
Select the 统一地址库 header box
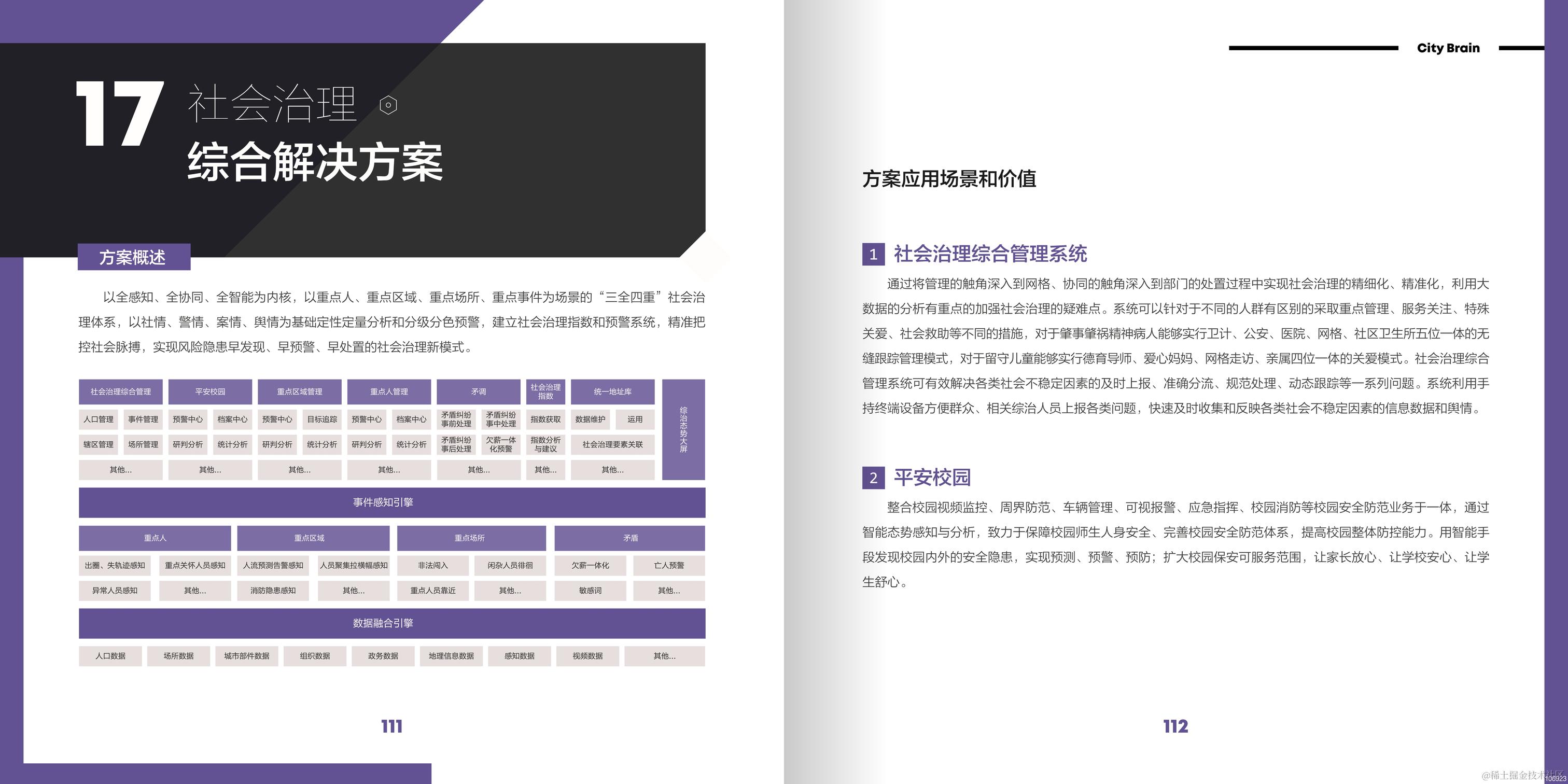point(612,391)
